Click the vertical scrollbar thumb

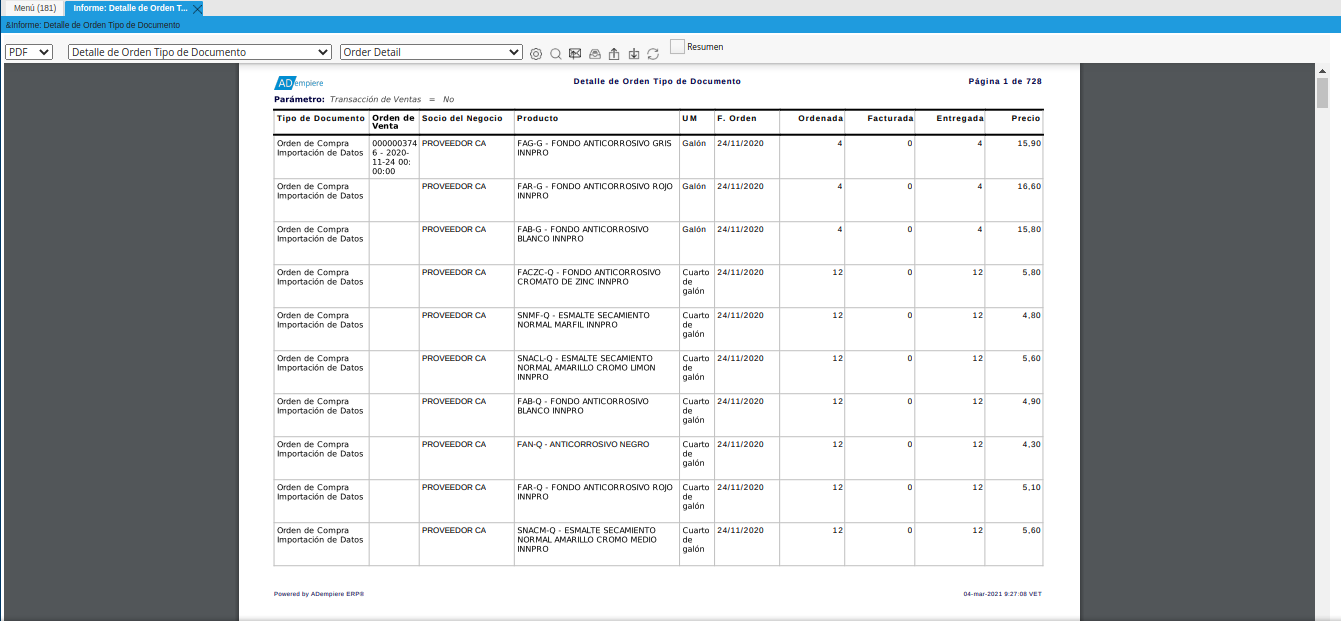[1322, 93]
